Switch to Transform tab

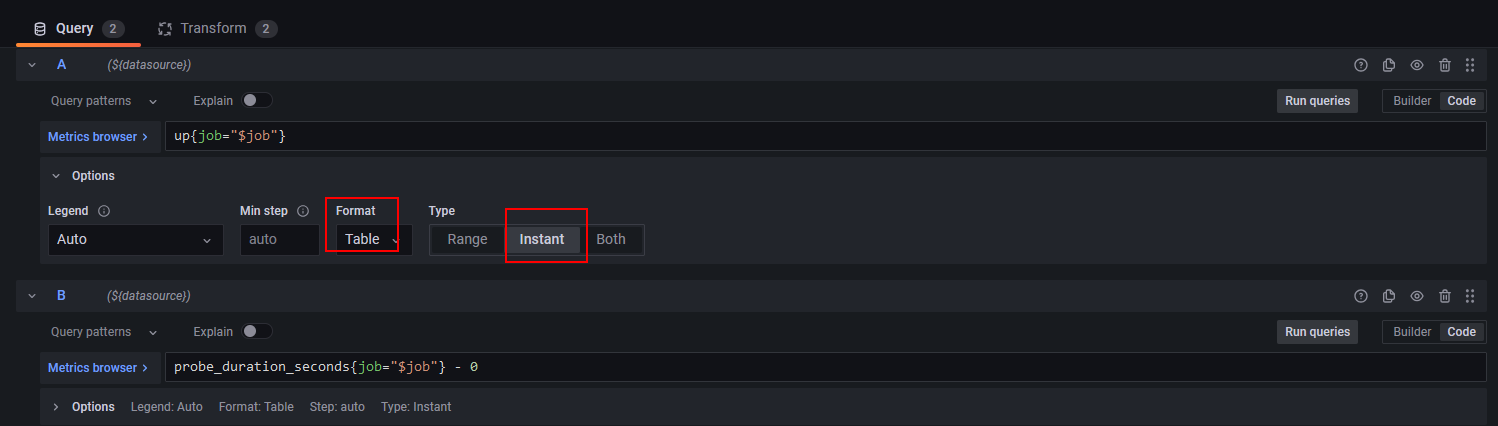coord(212,28)
